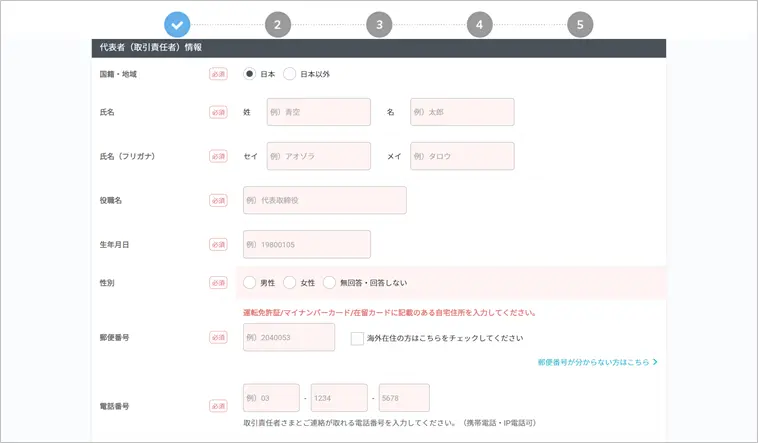Select 男性 gender radio button
Viewport: 758px width, 443px height.
coord(250,283)
